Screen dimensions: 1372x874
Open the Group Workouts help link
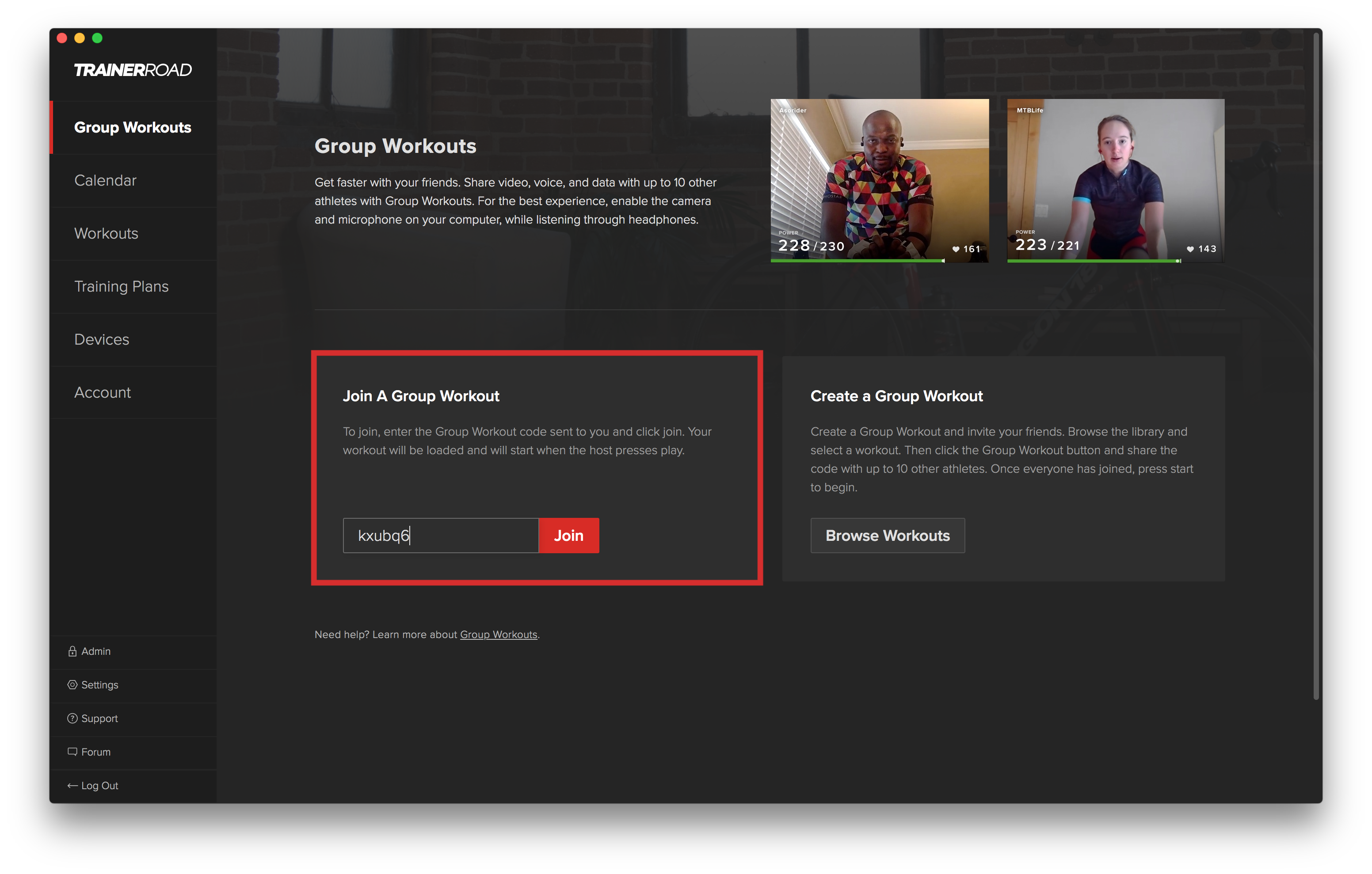(x=499, y=635)
